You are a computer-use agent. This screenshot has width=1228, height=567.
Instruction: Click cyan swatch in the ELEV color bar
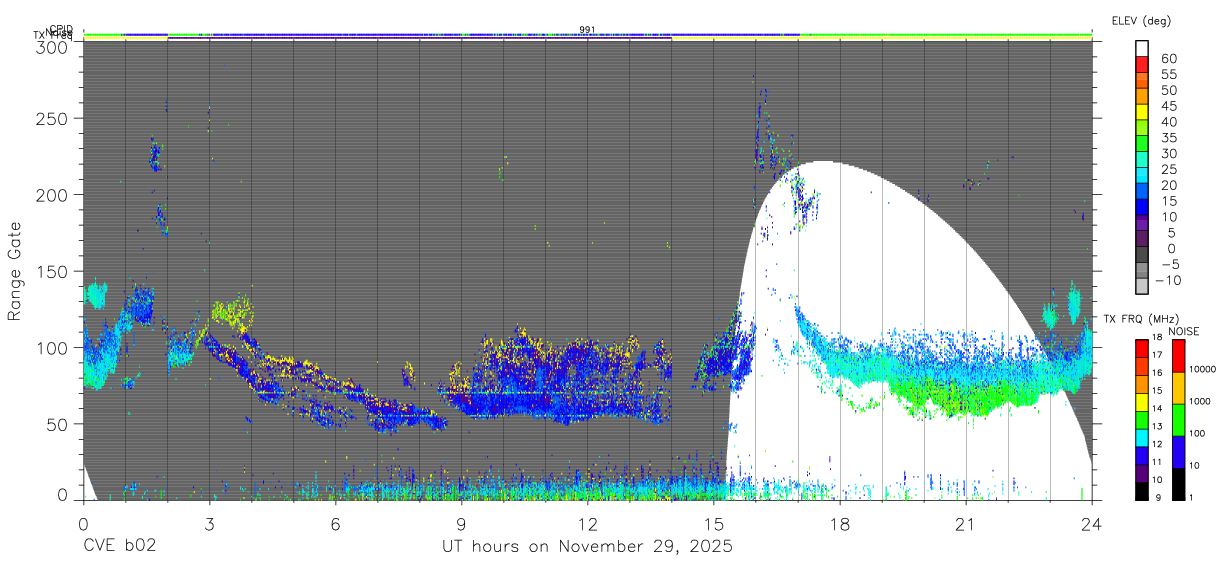pyautogui.click(x=1142, y=175)
